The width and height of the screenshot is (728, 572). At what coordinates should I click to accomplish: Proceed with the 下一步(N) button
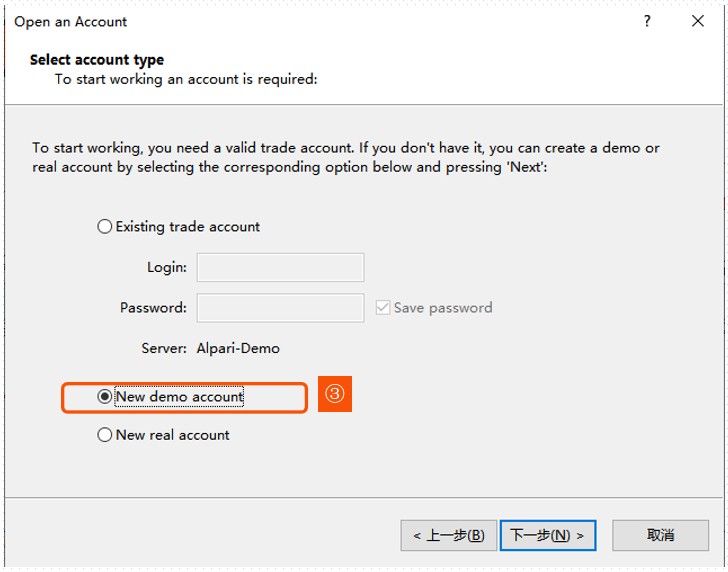click(548, 535)
